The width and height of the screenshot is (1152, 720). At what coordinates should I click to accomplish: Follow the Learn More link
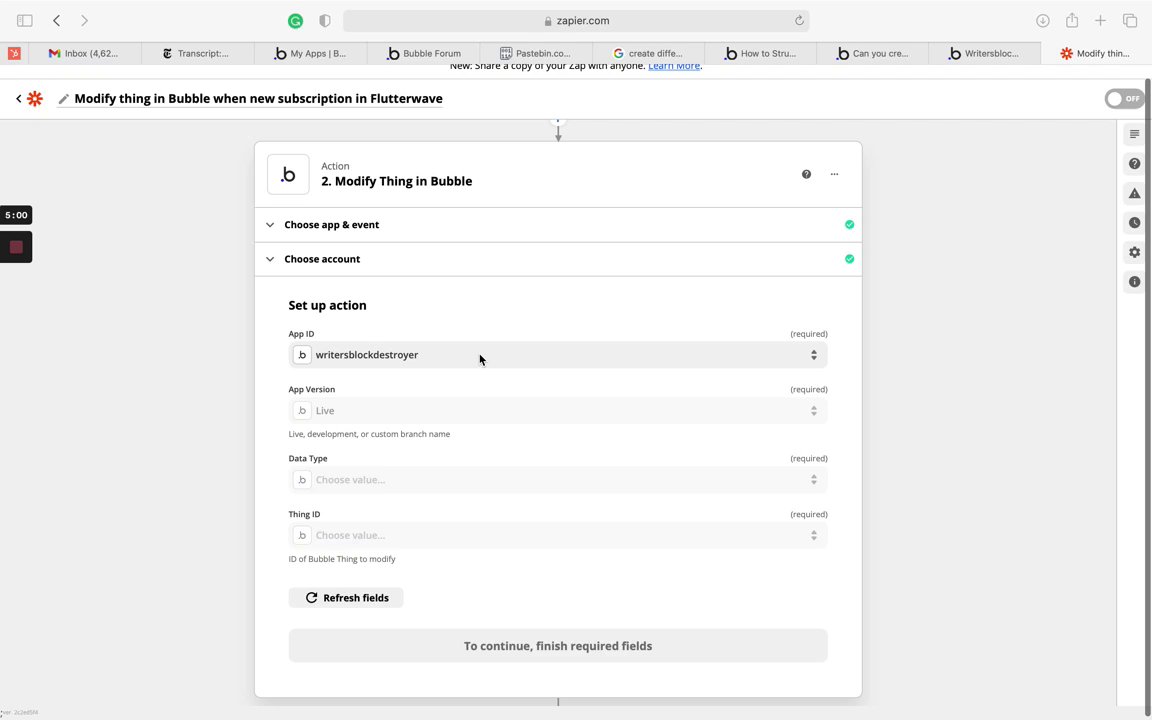click(x=674, y=66)
